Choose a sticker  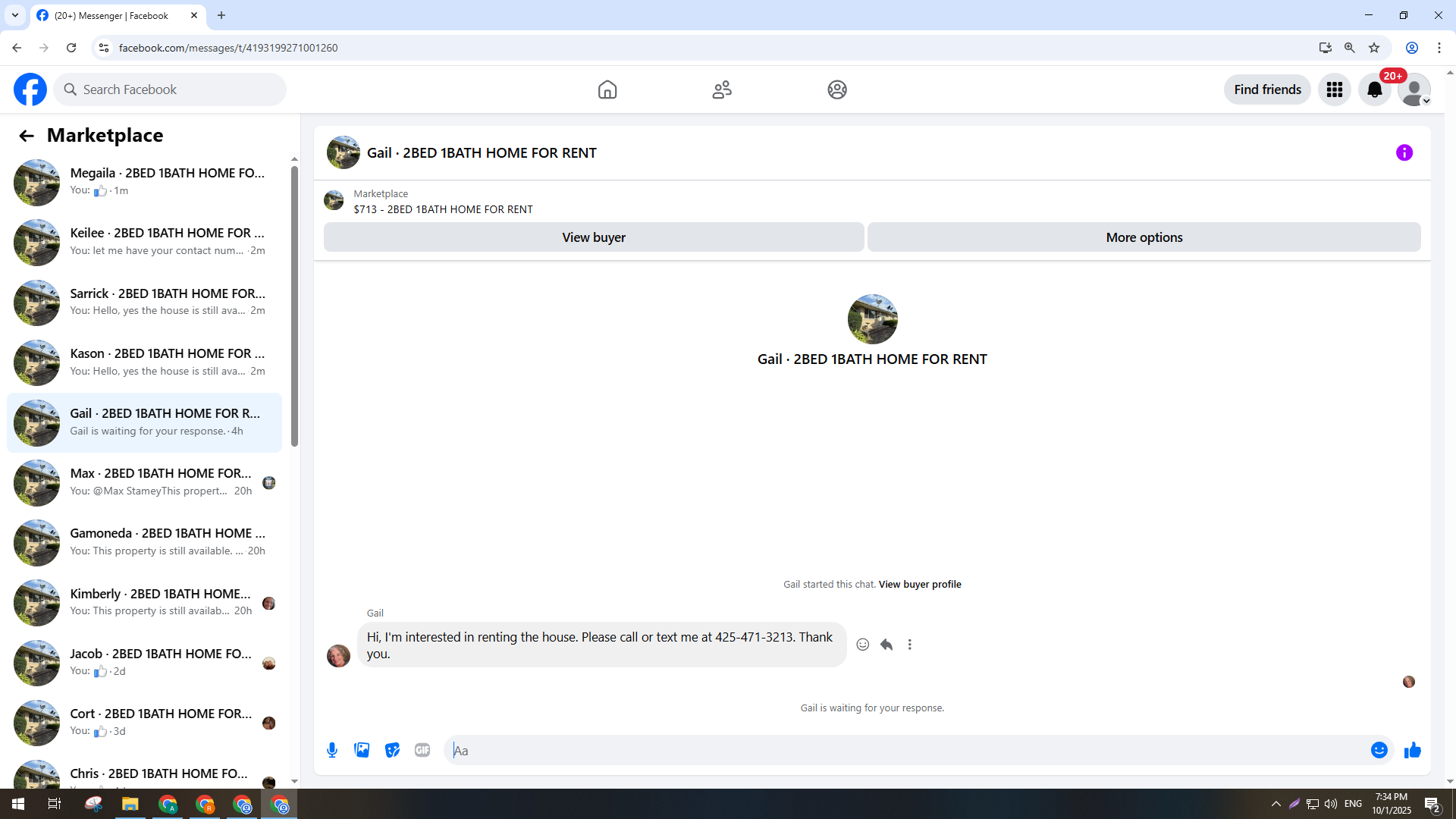[392, 750]
